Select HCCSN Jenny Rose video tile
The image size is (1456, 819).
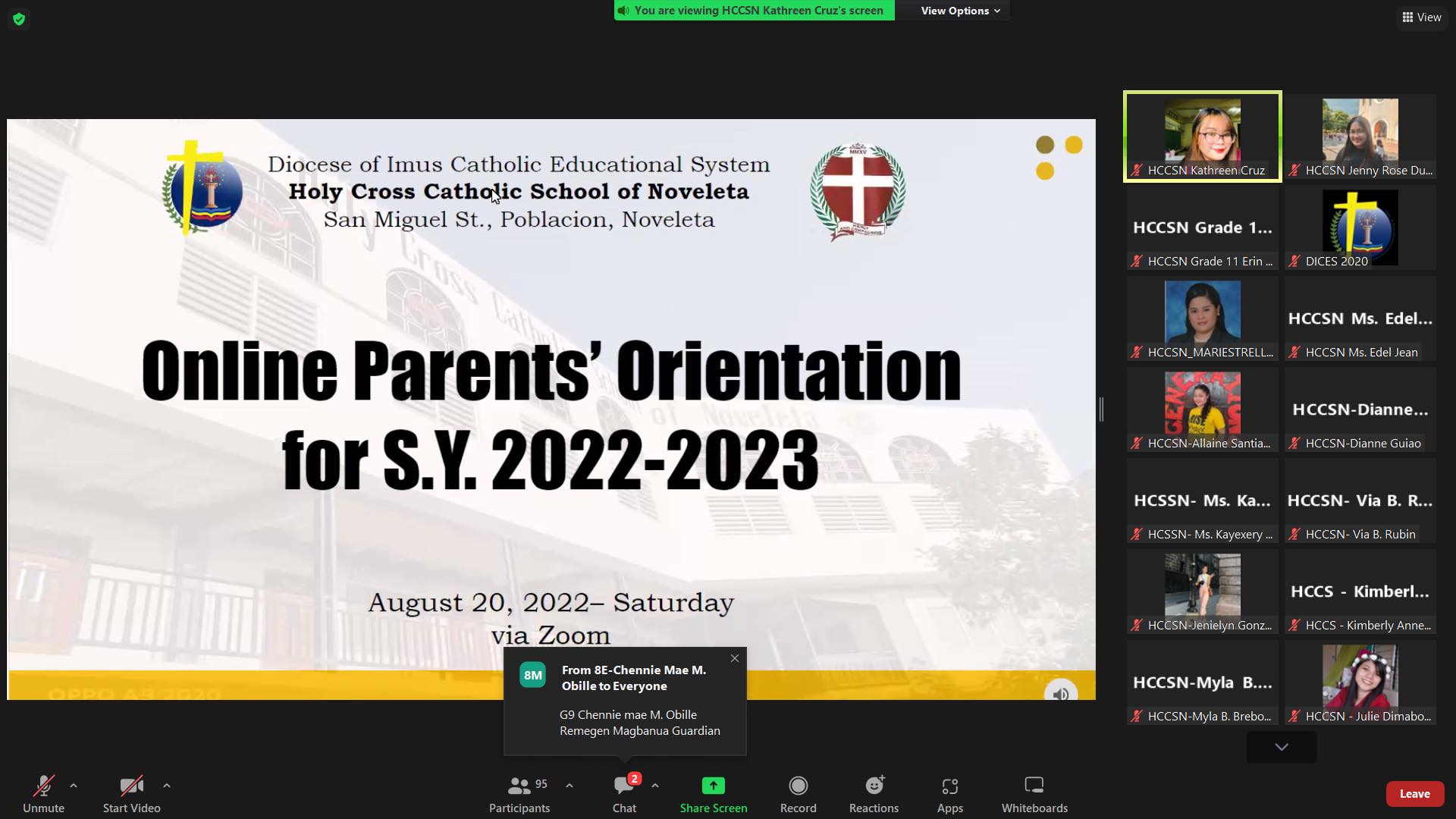point(1360,136)
